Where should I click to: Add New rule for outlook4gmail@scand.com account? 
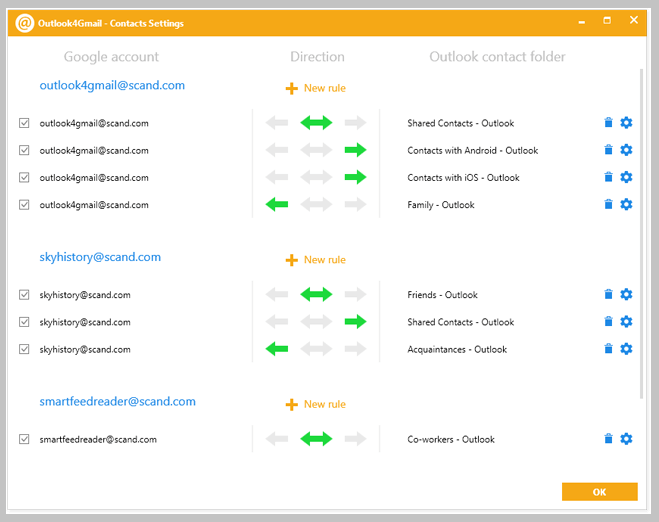(316, 88)
